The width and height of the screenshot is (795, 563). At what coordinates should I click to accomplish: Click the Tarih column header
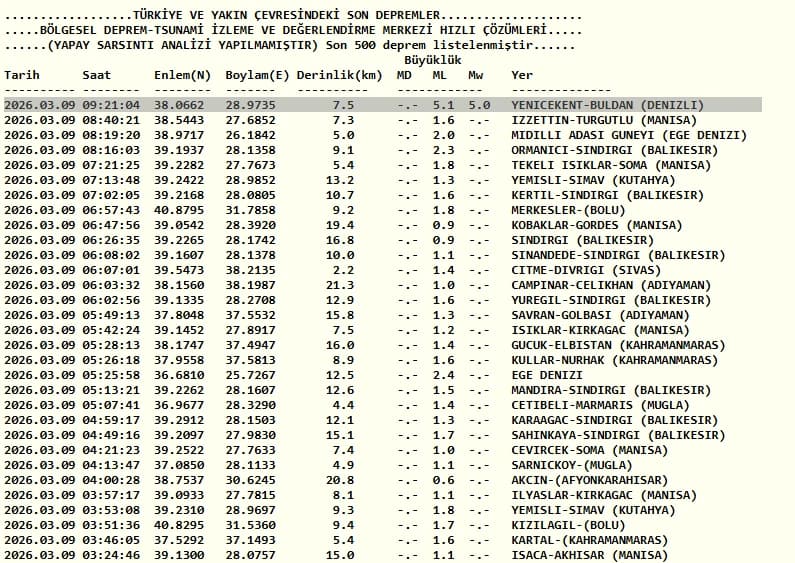[22, 75]
